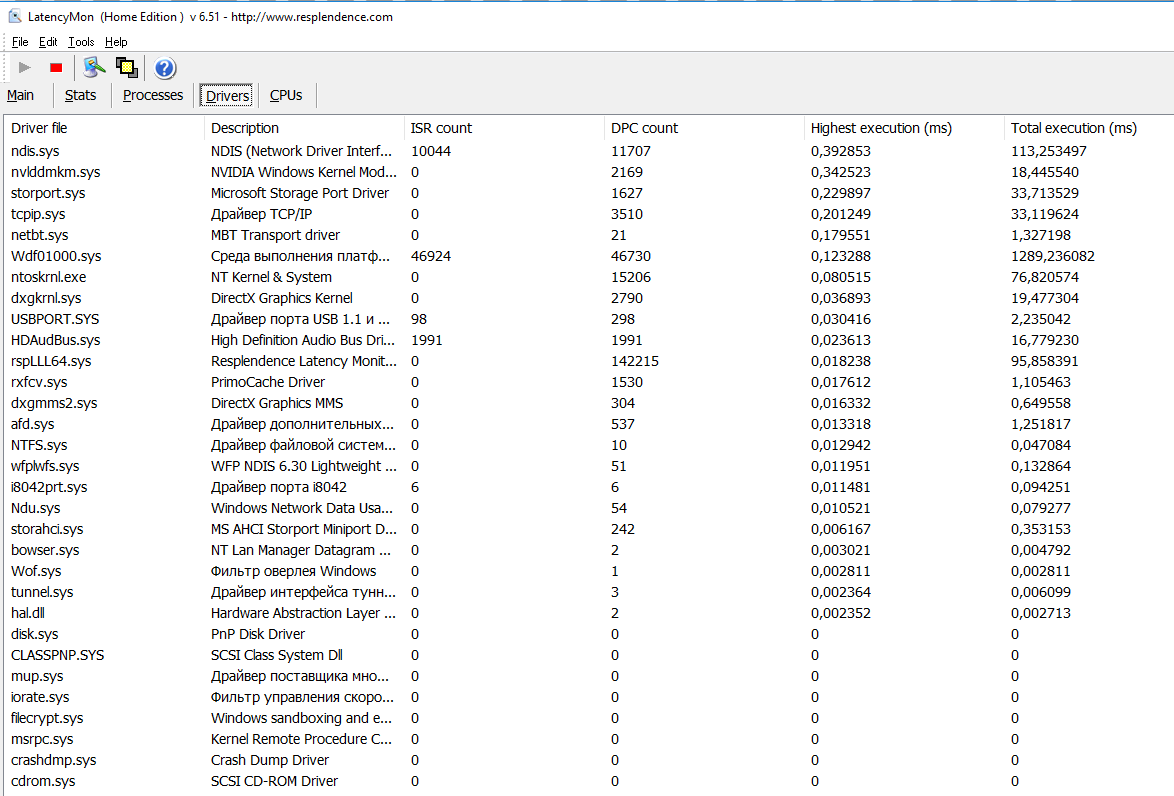Click the Crash Dump Driver description

(x=270, y=759)
